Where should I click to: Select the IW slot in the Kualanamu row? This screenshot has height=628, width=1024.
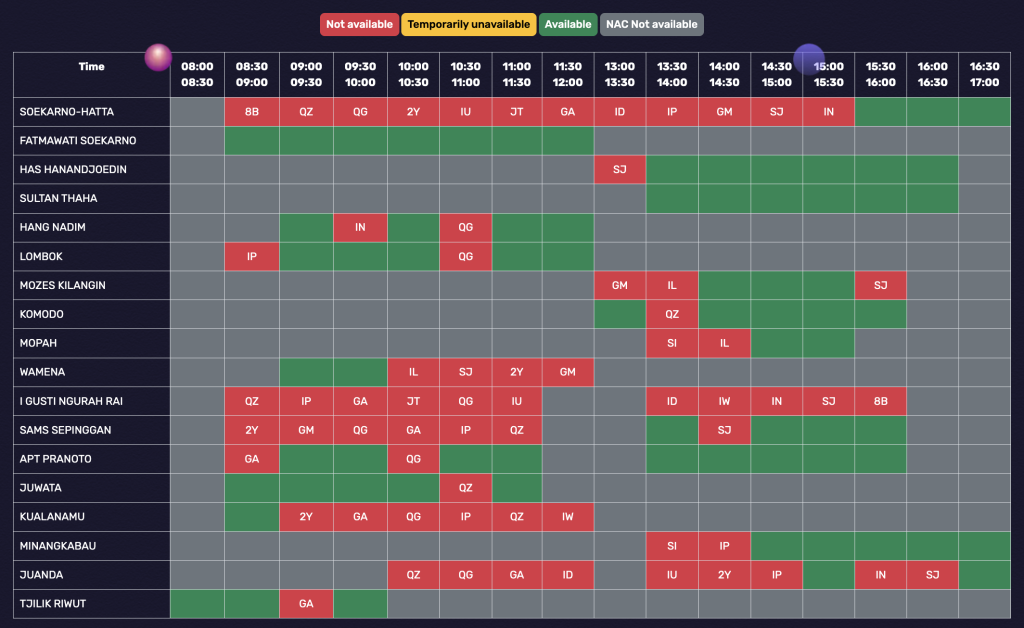(568, 518)
